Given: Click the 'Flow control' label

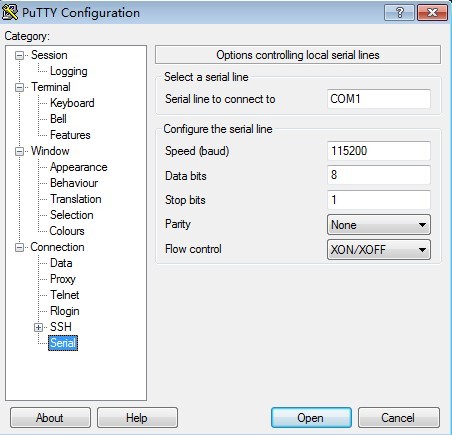Looking at the screenshot, I should pos(193,249).
